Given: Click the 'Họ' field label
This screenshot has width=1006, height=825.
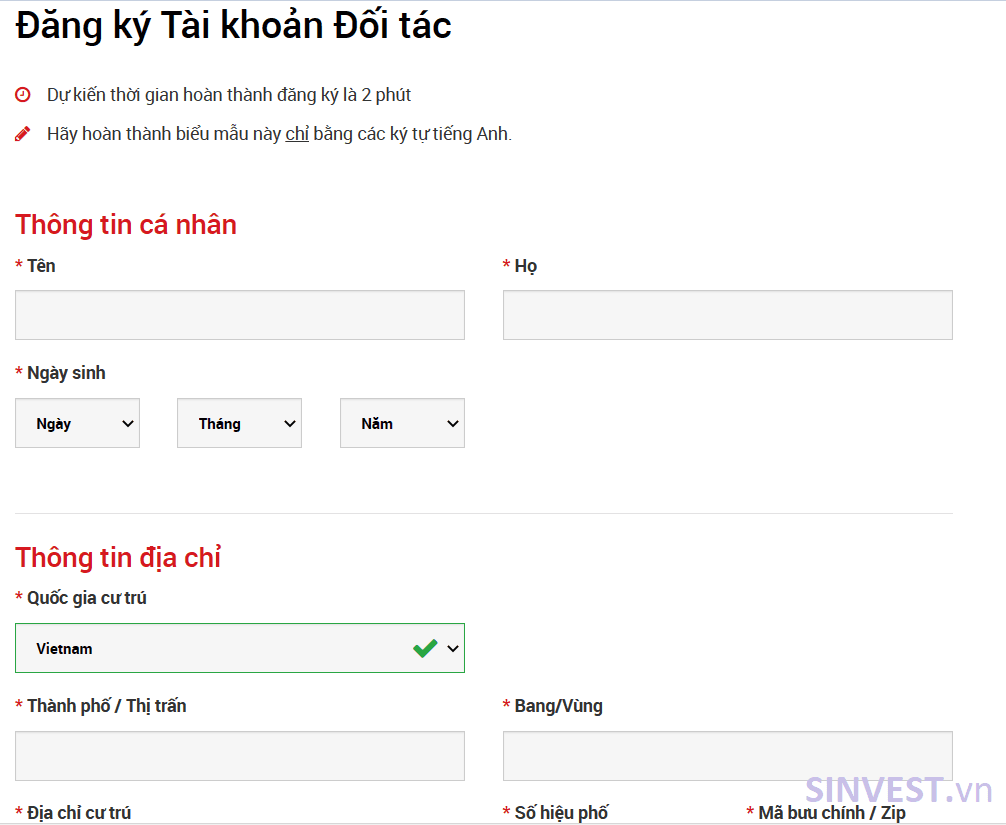Looking at the screenshot, I should (526, 266).
